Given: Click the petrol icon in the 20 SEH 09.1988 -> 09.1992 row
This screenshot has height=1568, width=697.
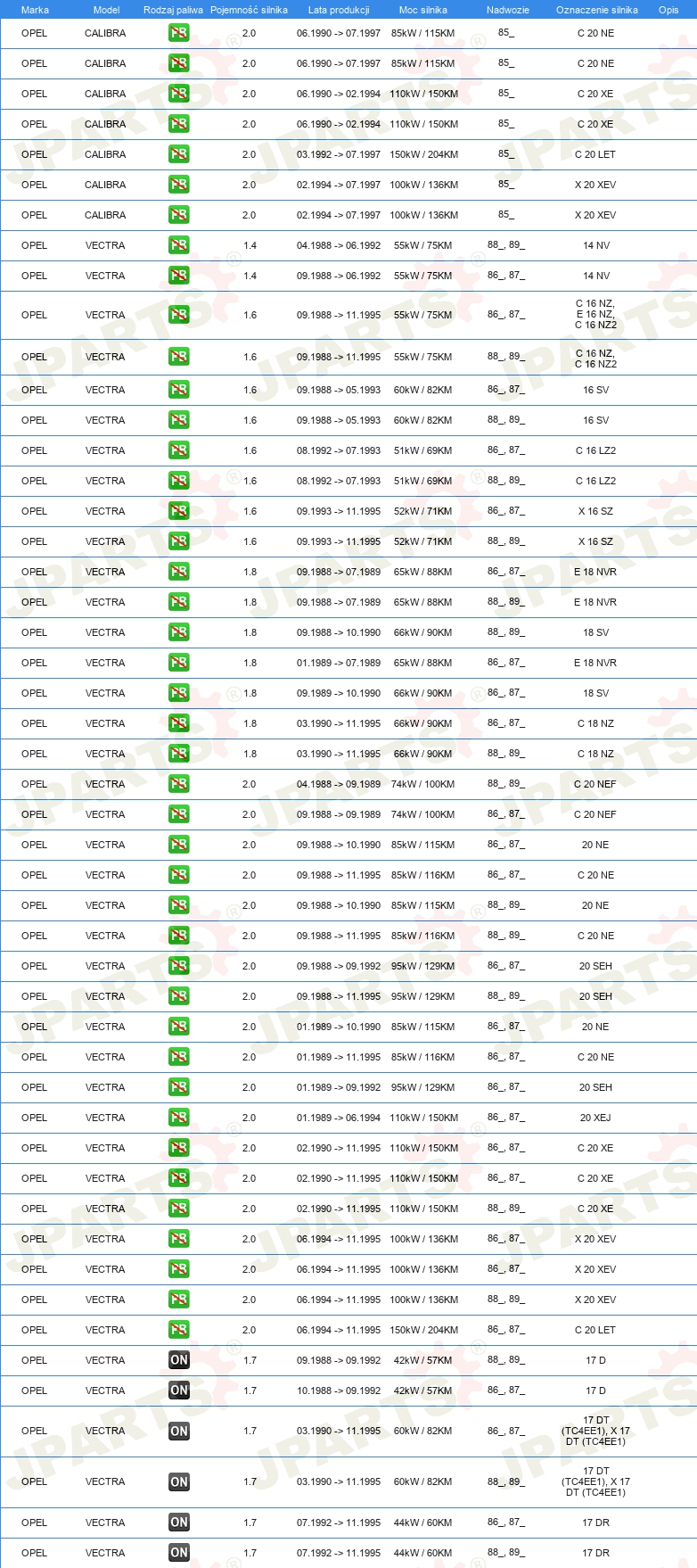Looking at the screenshot, I should (x=178, y=966).
